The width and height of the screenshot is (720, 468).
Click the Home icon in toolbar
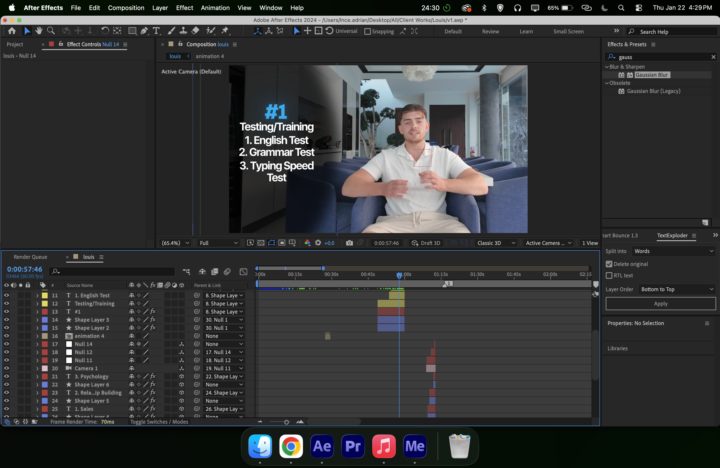[11, 31]
